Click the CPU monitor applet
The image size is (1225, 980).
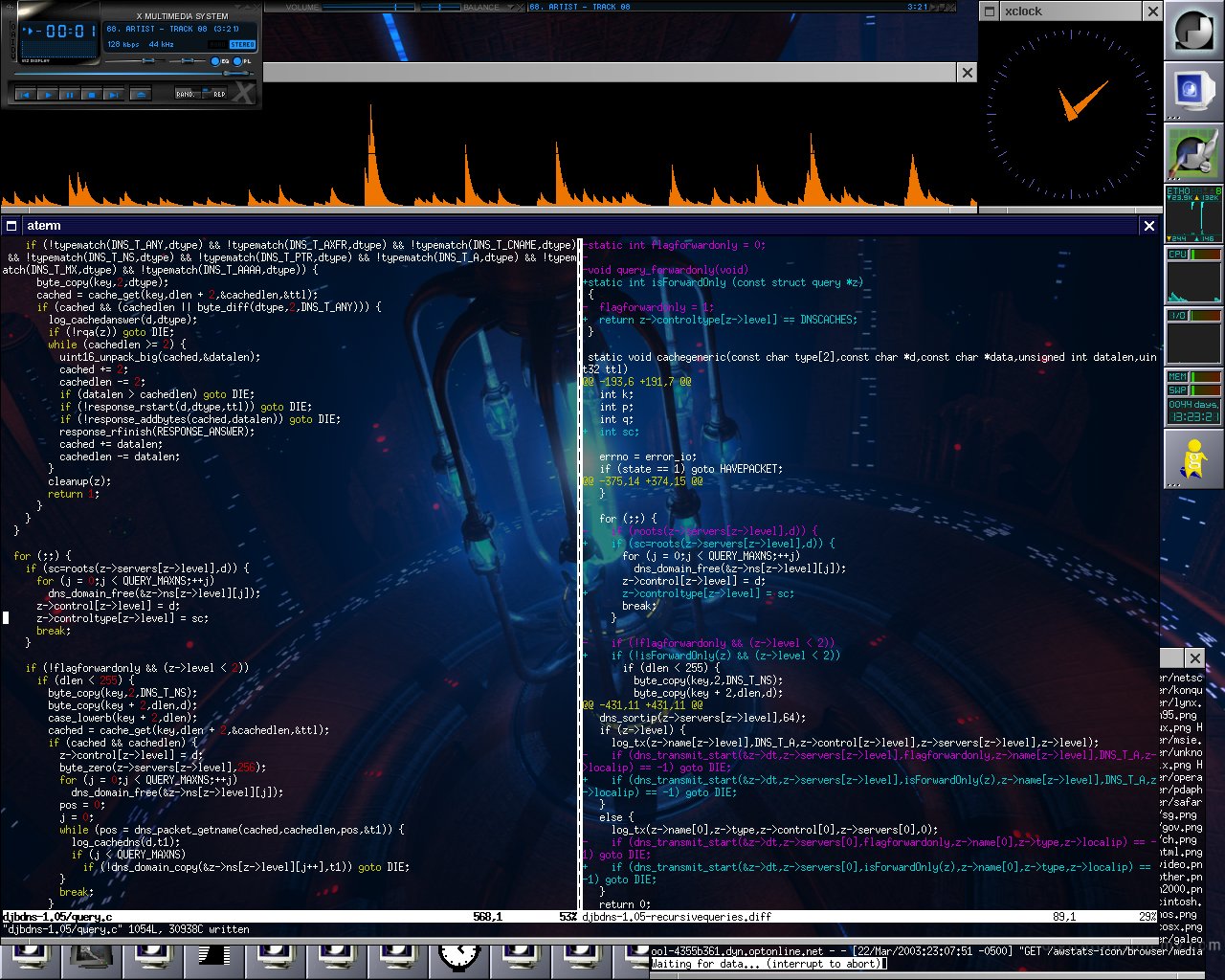pos(1193,276)
